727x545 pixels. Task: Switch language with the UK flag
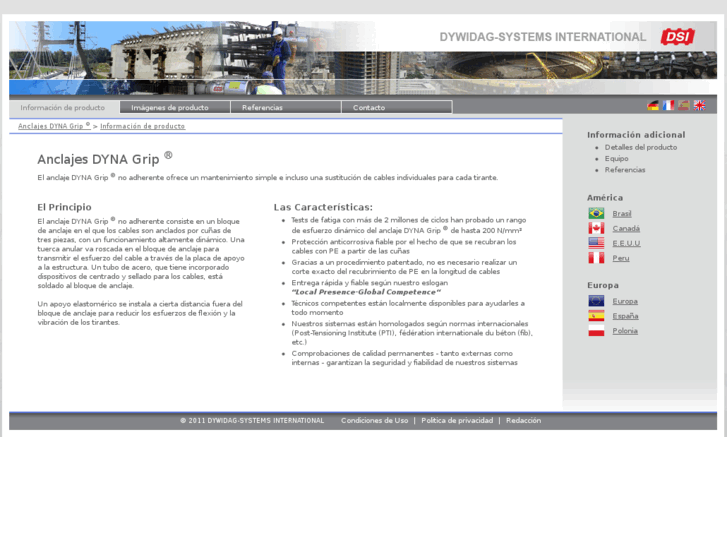pos(699,106)
